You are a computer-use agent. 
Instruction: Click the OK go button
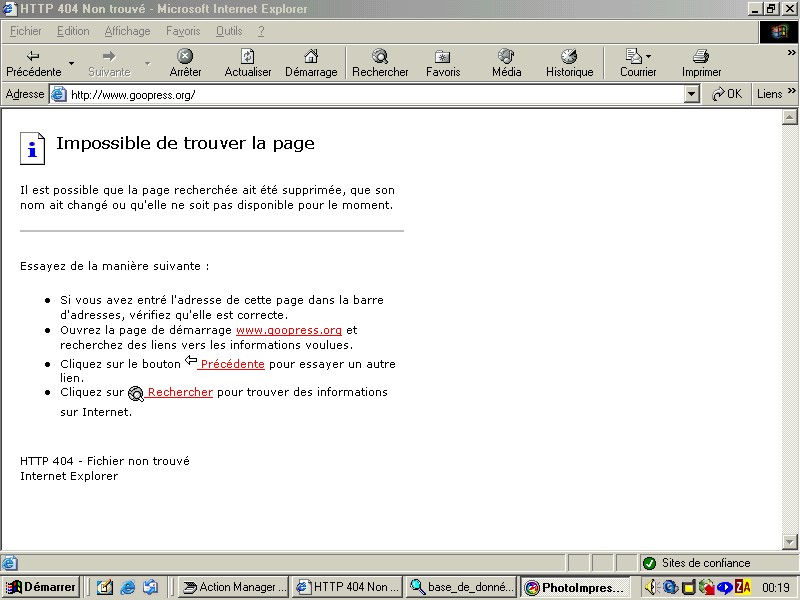(727, 94)
